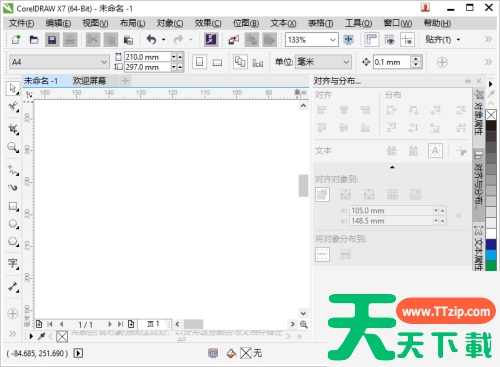Open the units dropdown

[x=346, y=62]
